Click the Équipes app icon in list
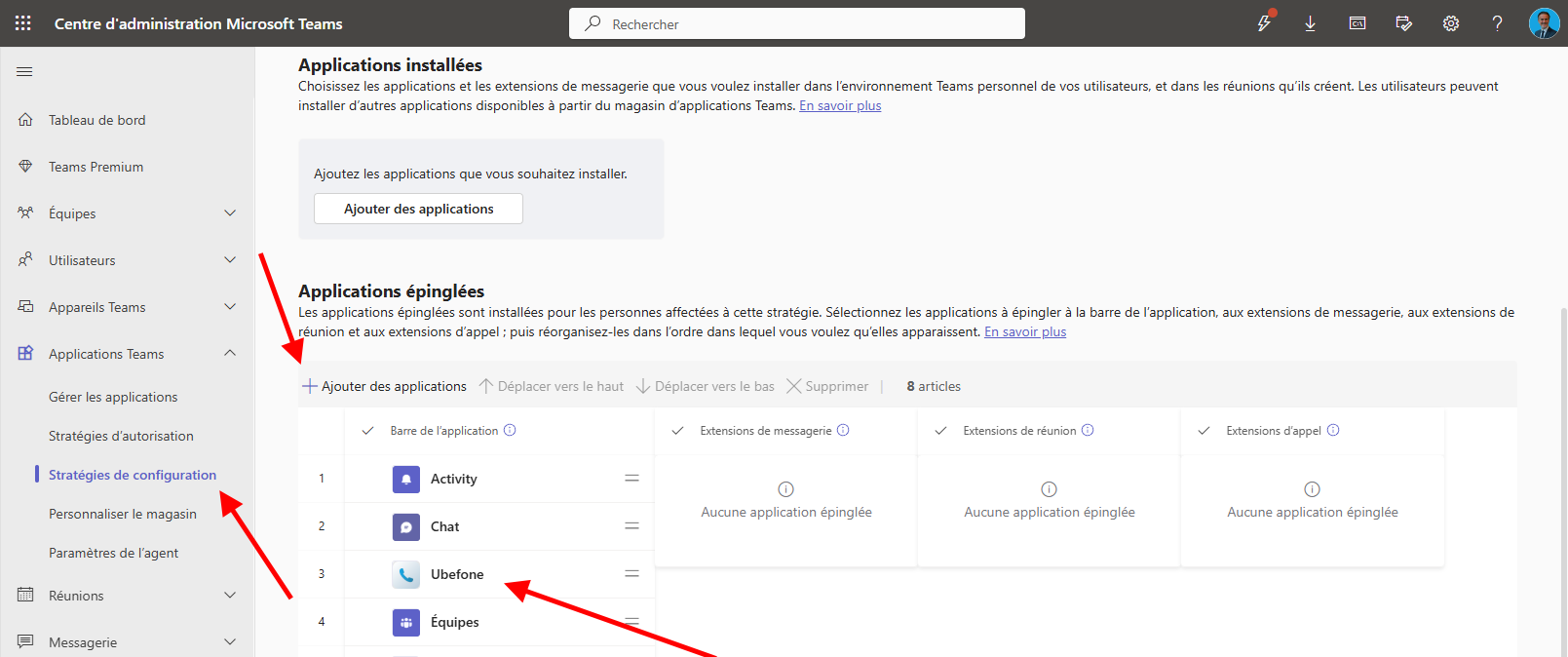The width and height of the screenshot is (1568, 657). coord(406,622)
